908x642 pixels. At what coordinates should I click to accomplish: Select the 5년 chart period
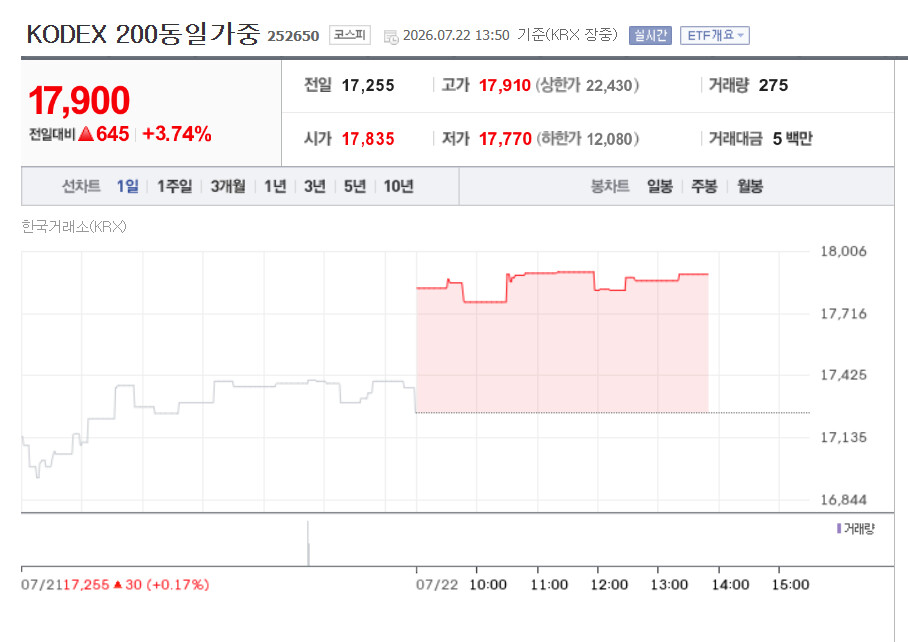[355, 186]
